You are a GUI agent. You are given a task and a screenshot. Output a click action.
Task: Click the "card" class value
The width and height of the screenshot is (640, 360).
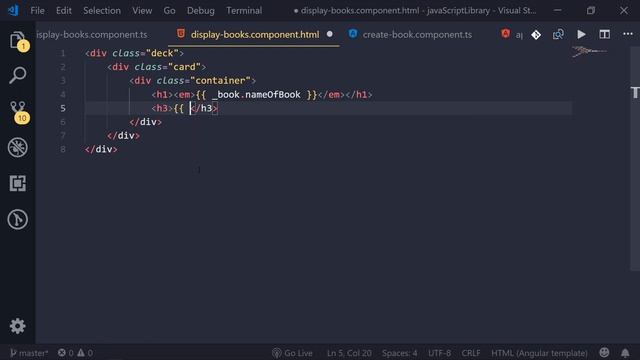tap(184, 67)
